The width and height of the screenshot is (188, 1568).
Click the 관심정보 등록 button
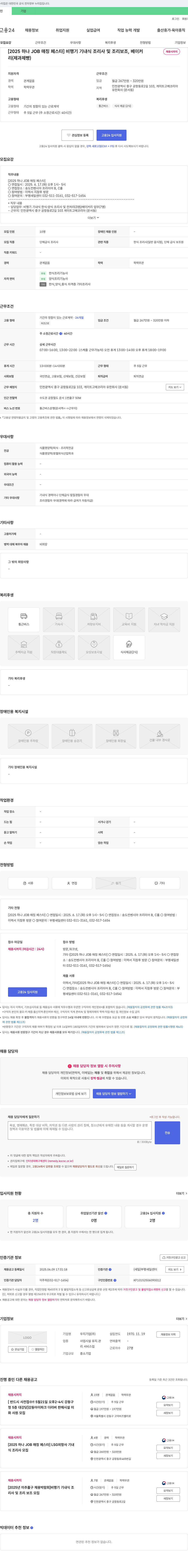point(78,135)
